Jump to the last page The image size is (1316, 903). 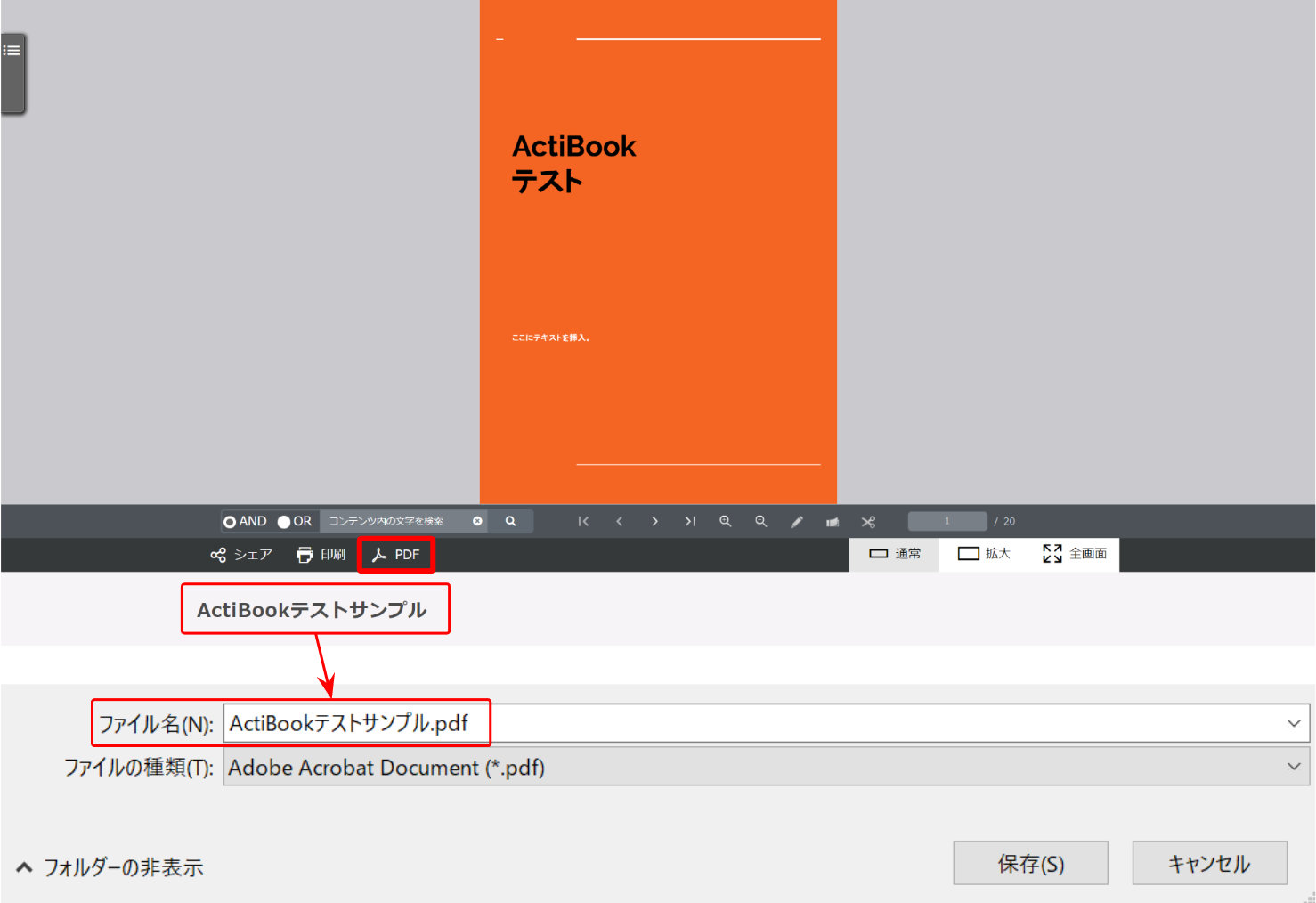click(x=690, y=521)
